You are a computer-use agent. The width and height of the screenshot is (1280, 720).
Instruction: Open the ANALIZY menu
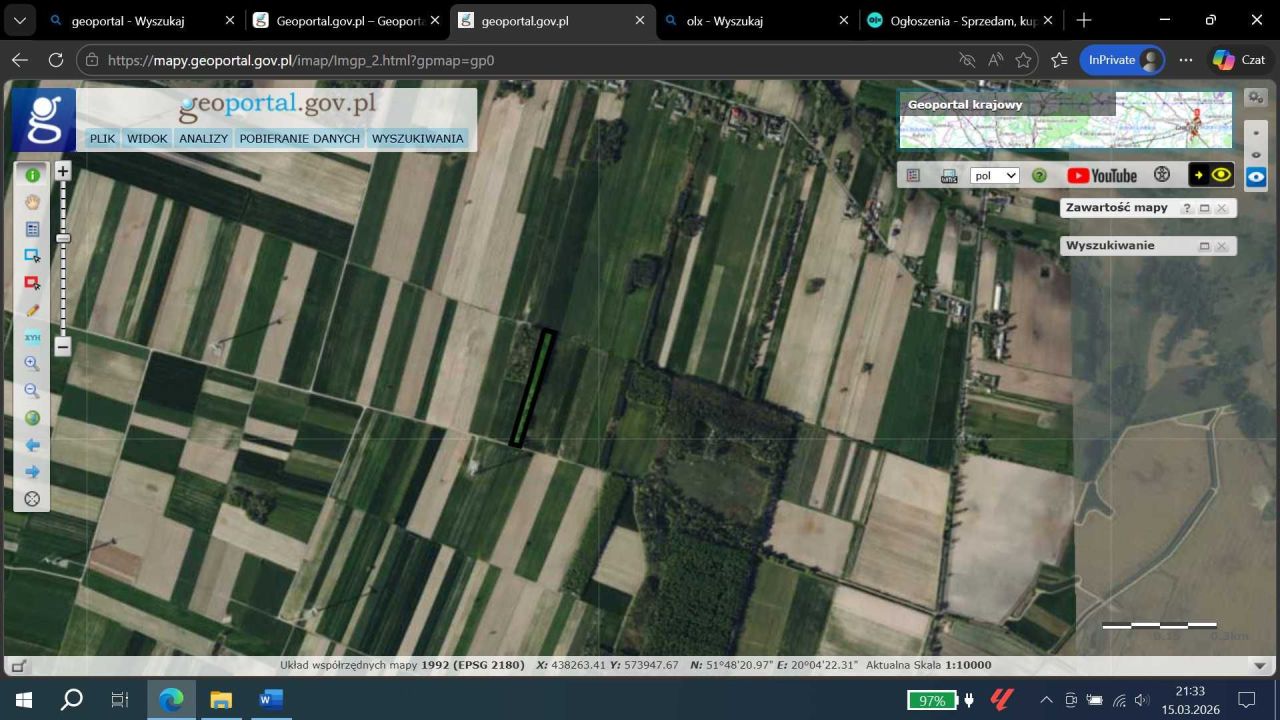click(203, 139)
